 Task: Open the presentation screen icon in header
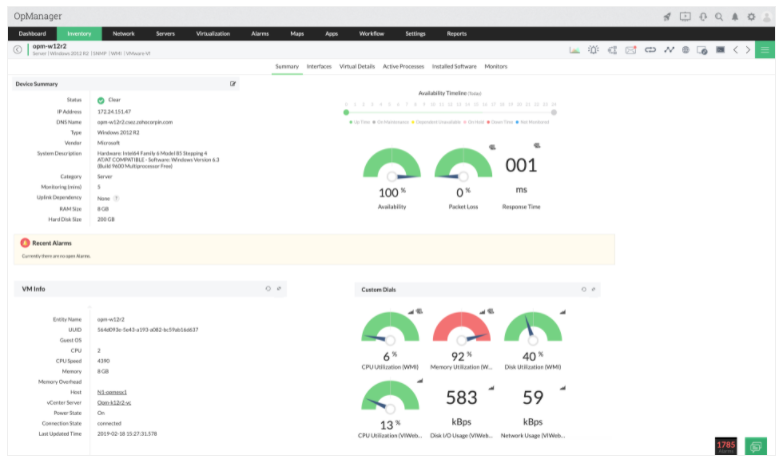pos(685,16)
